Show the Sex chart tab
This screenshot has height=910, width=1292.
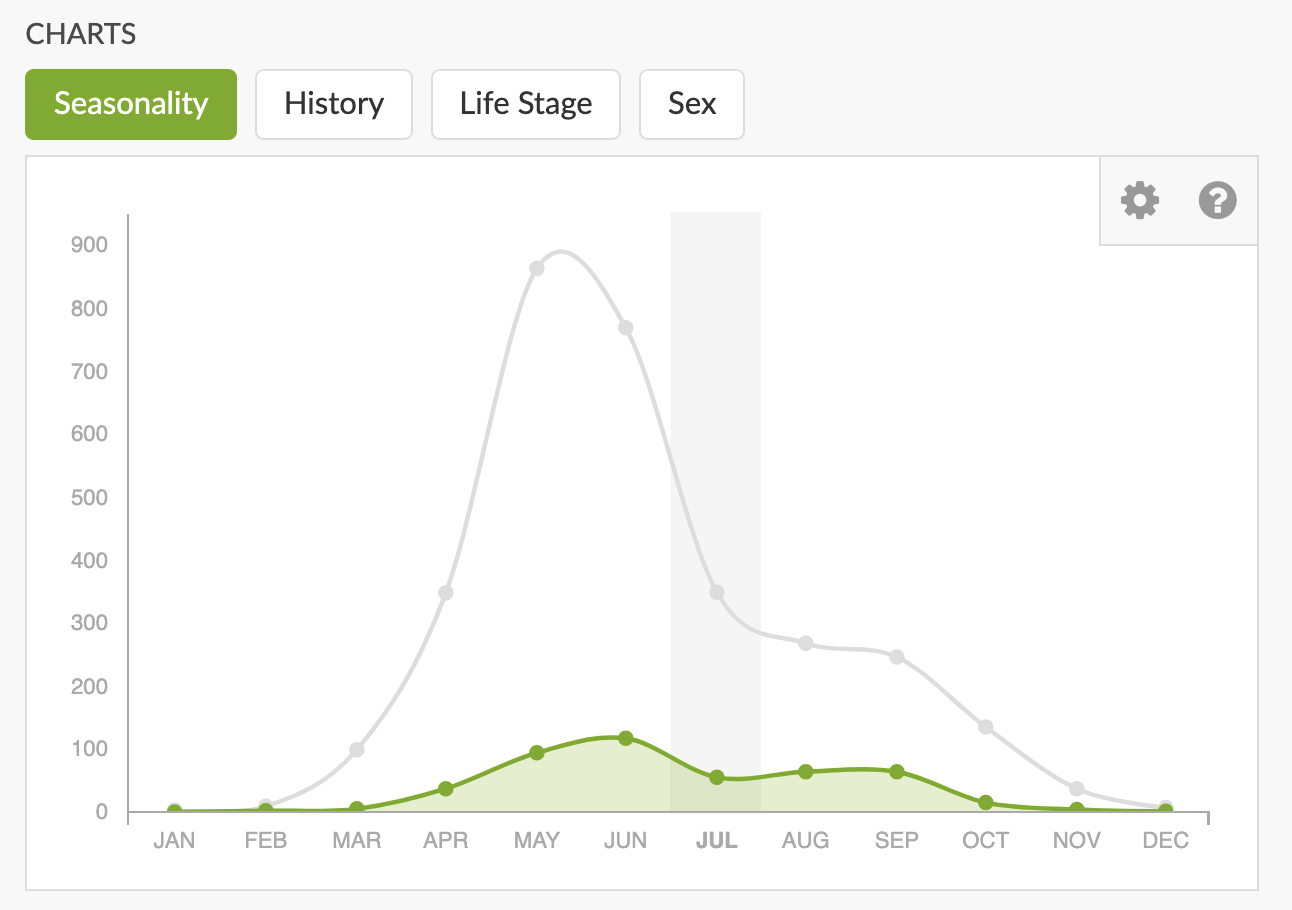692,104
